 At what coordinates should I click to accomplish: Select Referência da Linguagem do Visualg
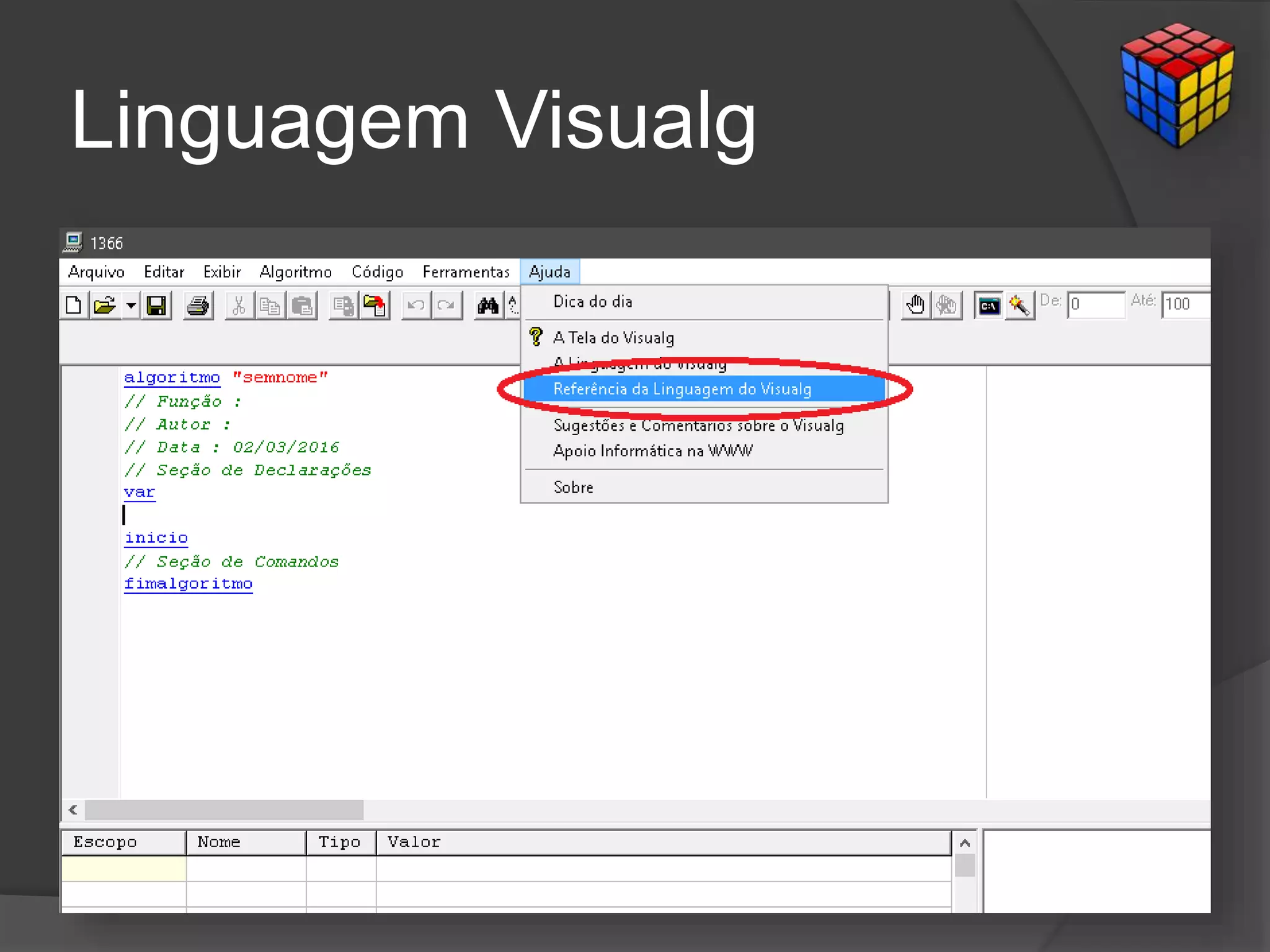point(704,389)
